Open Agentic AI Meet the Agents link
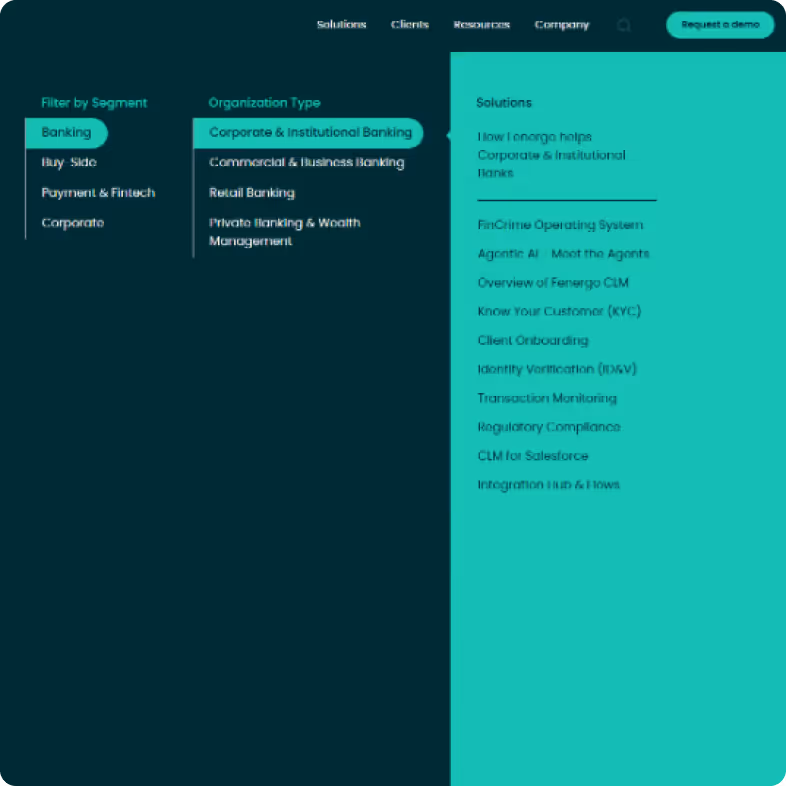Viewport: 786px width, 786px height. coord(563,254)
